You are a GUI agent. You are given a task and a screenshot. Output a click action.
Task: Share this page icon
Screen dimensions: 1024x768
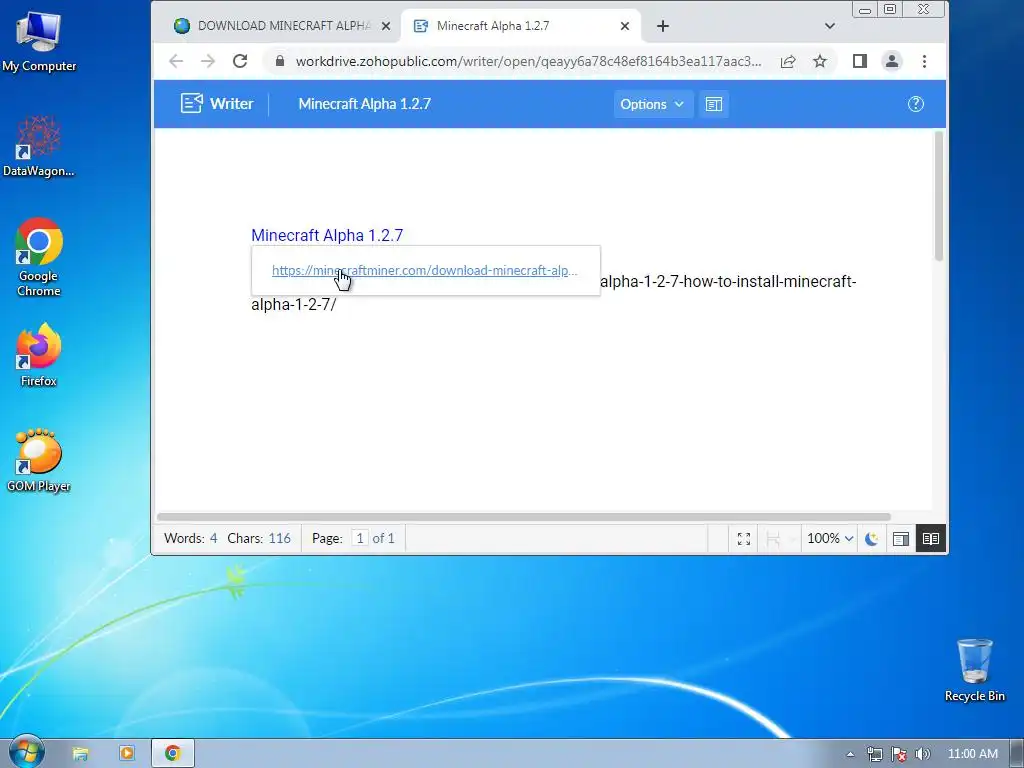pos(788,61)
